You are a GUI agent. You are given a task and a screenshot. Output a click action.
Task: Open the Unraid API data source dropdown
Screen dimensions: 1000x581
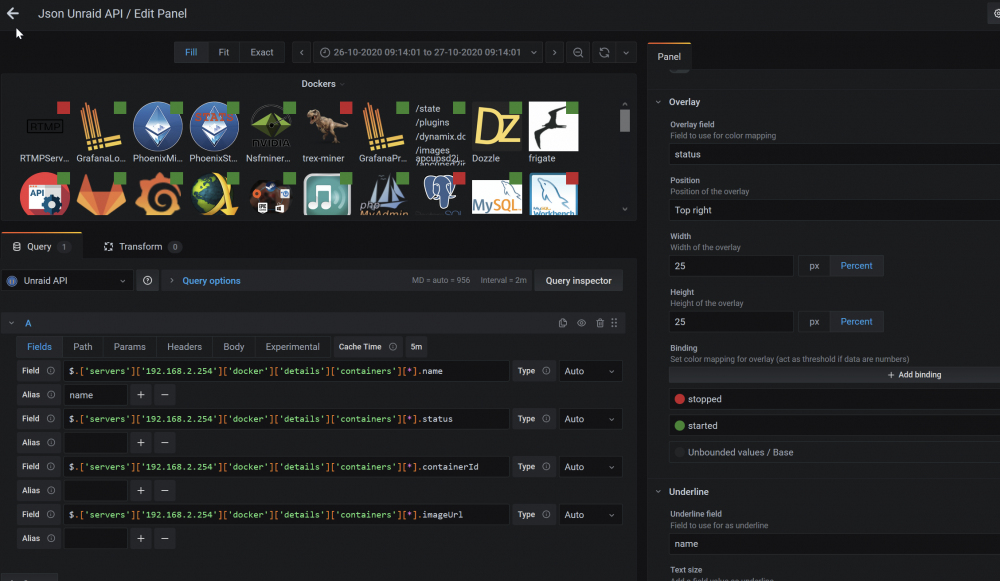click(x=67, y=281)
